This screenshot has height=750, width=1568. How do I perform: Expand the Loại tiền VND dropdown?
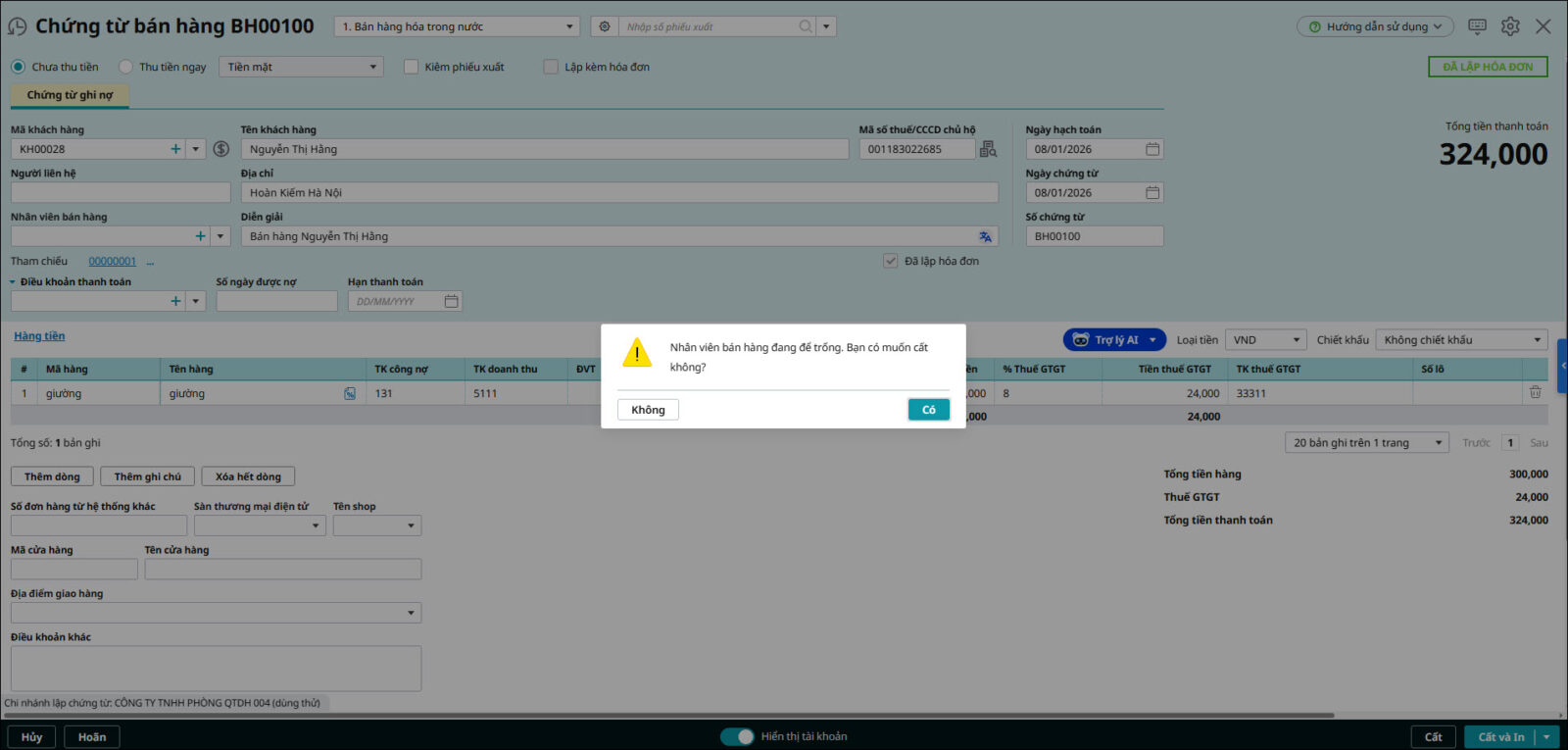click(1265, 340)
